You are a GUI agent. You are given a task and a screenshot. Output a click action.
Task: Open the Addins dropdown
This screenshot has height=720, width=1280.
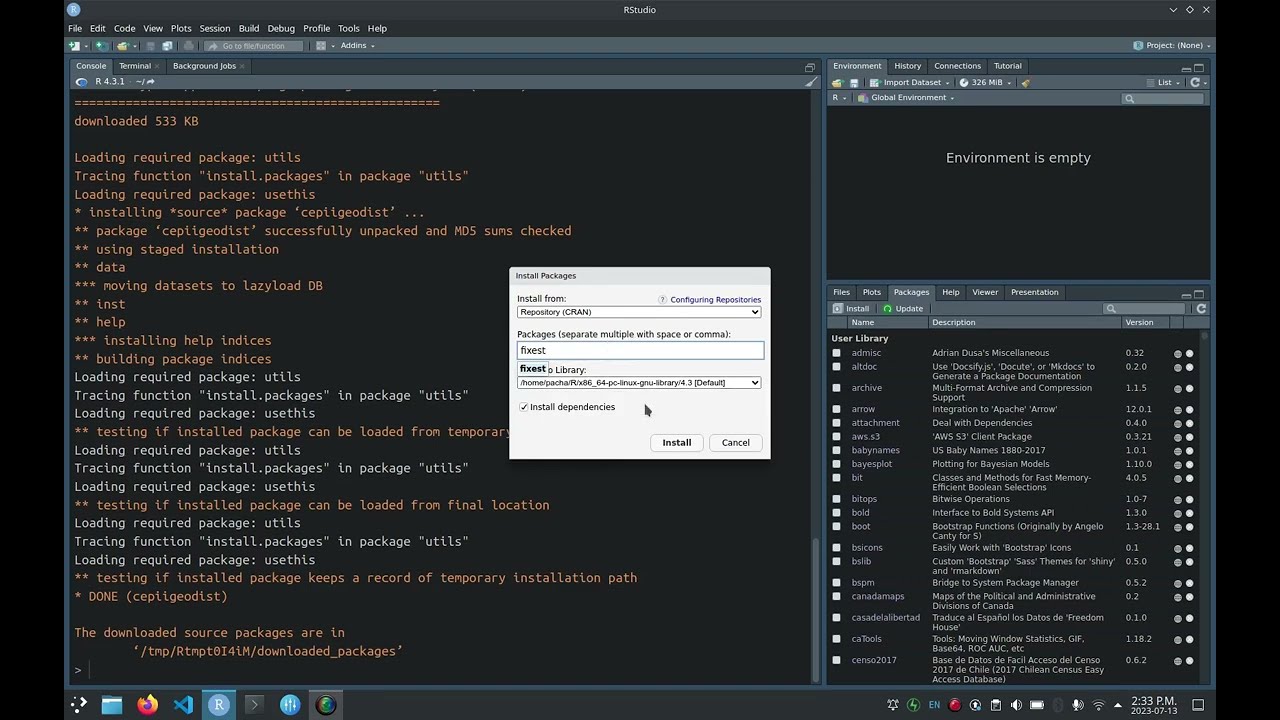coord(357,46)
